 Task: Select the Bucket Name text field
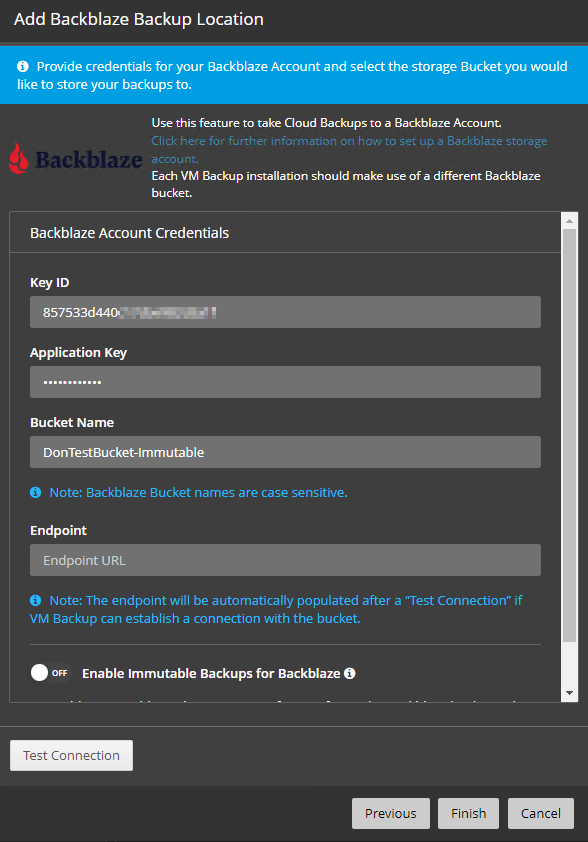click(285, 452)
